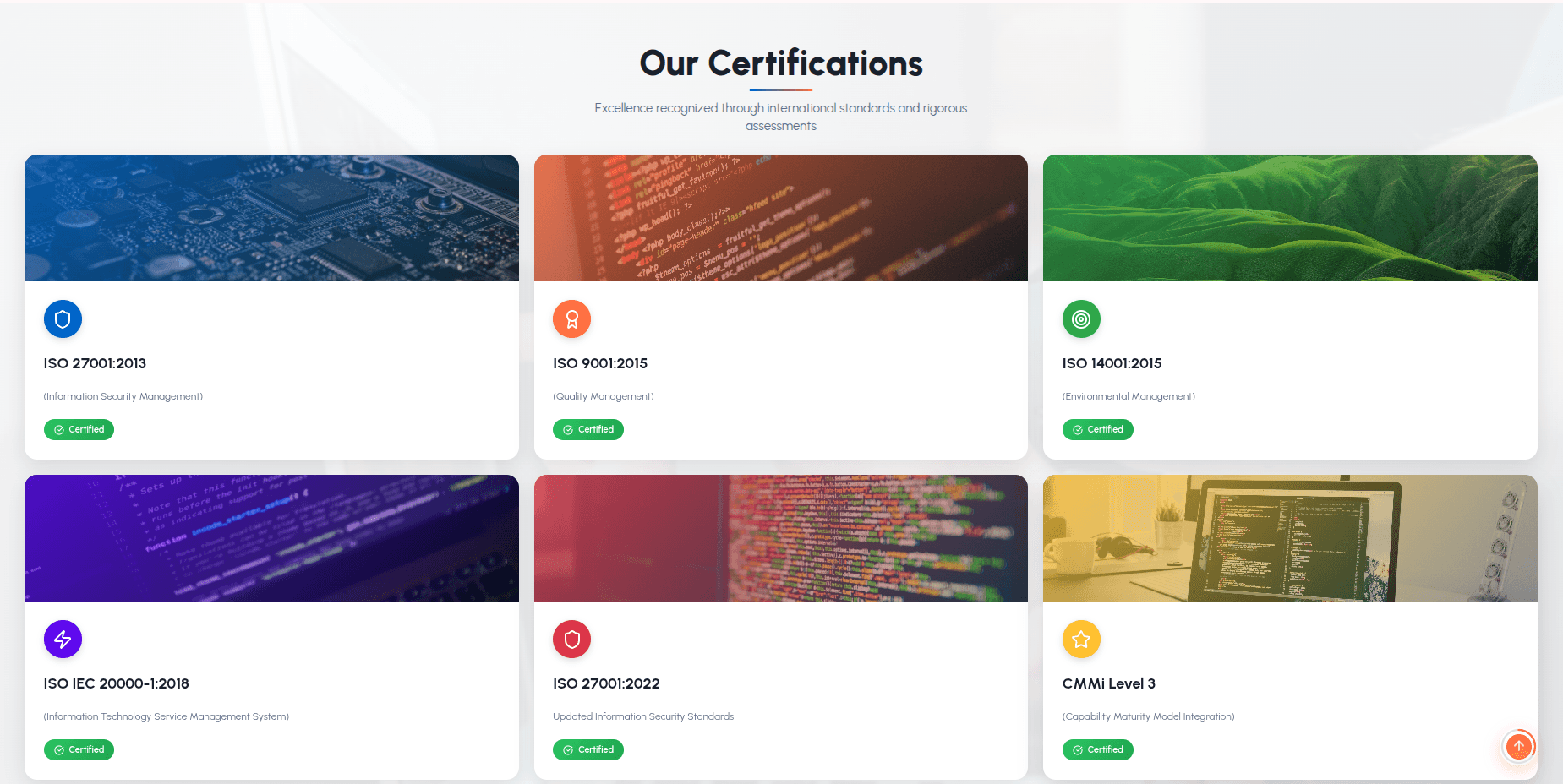Click the Certified badge under ISO 9001:2015

[588, 429]
